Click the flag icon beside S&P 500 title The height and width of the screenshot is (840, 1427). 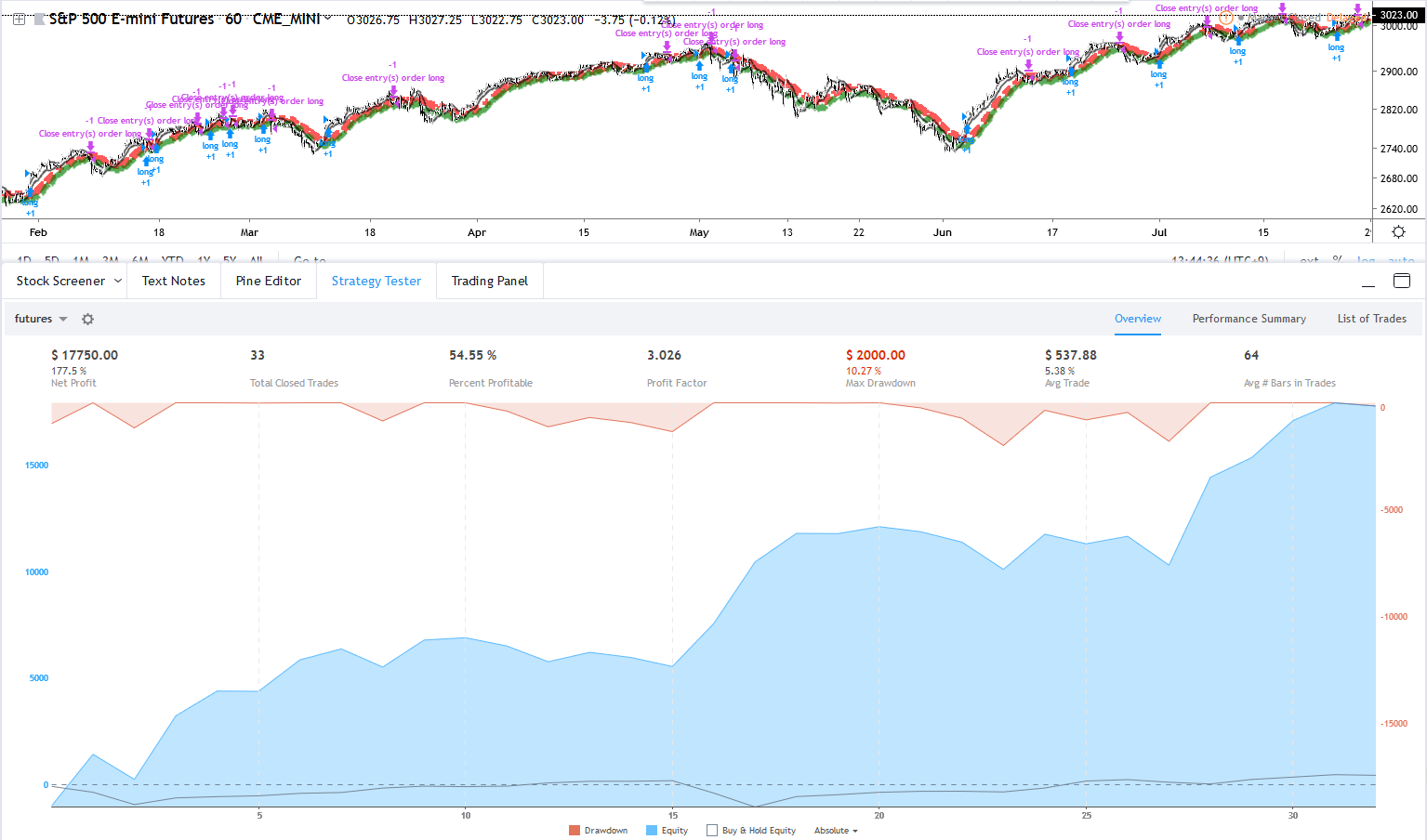click(x=39, y=19)
